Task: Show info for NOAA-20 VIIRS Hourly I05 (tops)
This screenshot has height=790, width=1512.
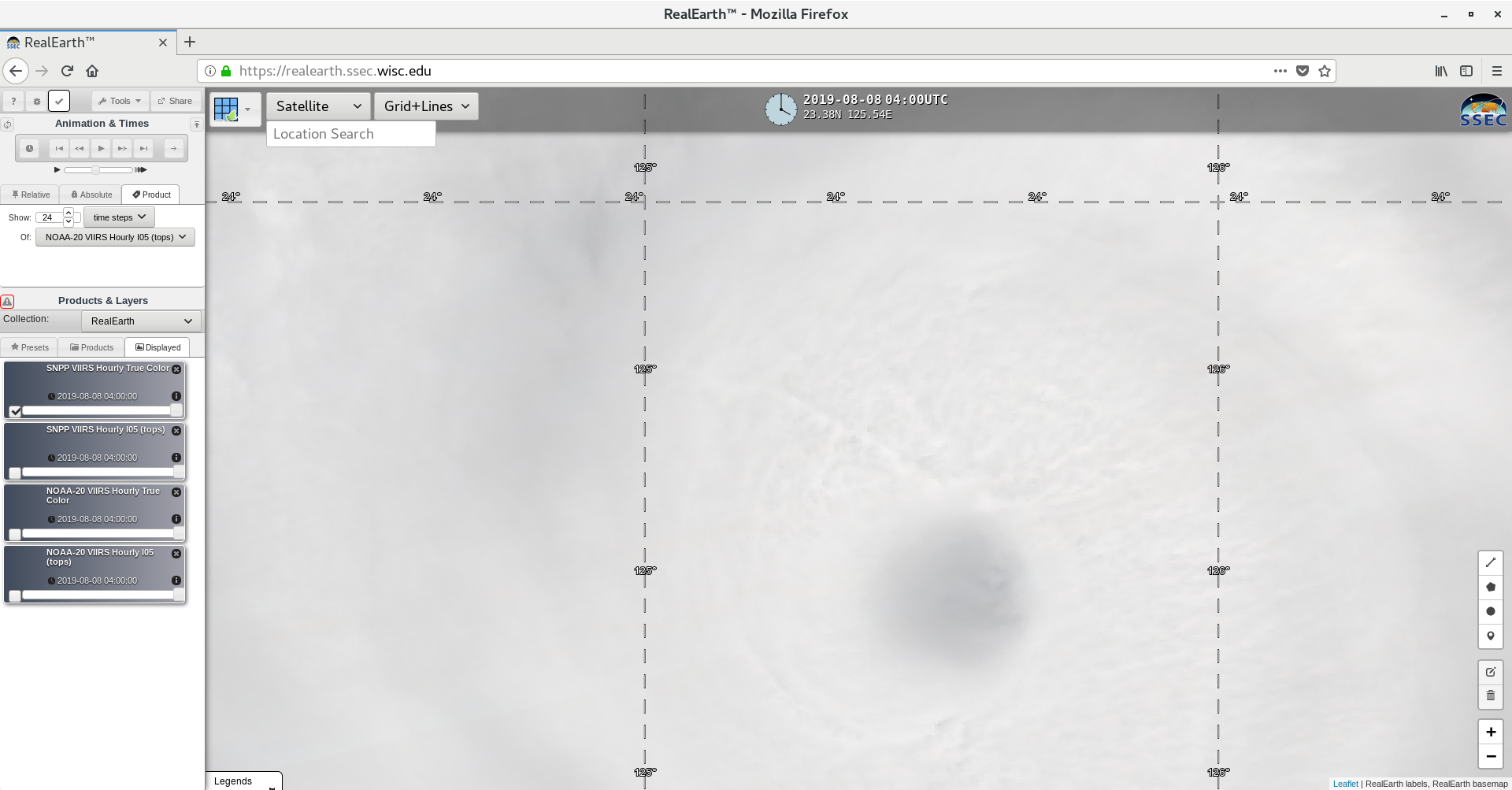Action: point(176,580)
